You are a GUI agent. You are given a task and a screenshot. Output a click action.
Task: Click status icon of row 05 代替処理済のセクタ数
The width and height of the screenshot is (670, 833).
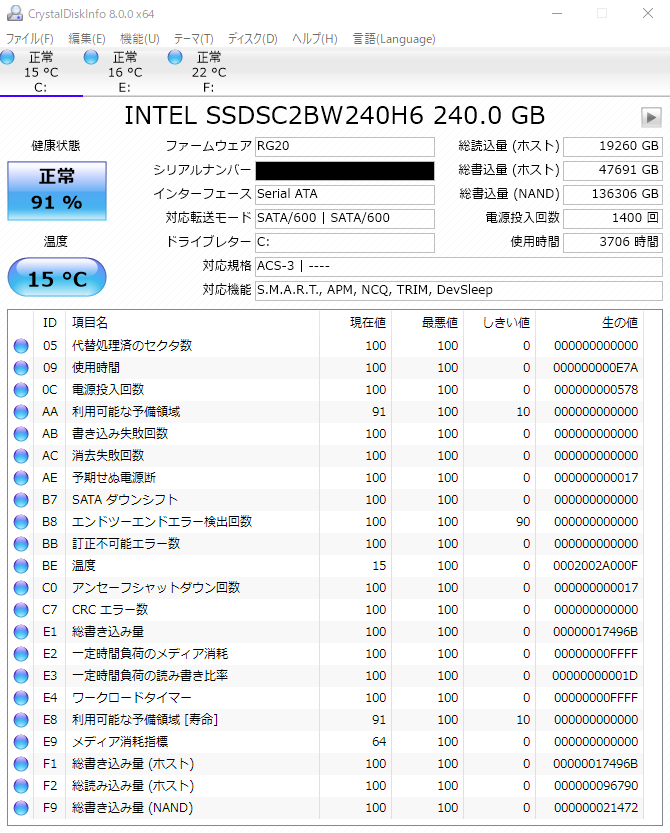coord(21,346)
